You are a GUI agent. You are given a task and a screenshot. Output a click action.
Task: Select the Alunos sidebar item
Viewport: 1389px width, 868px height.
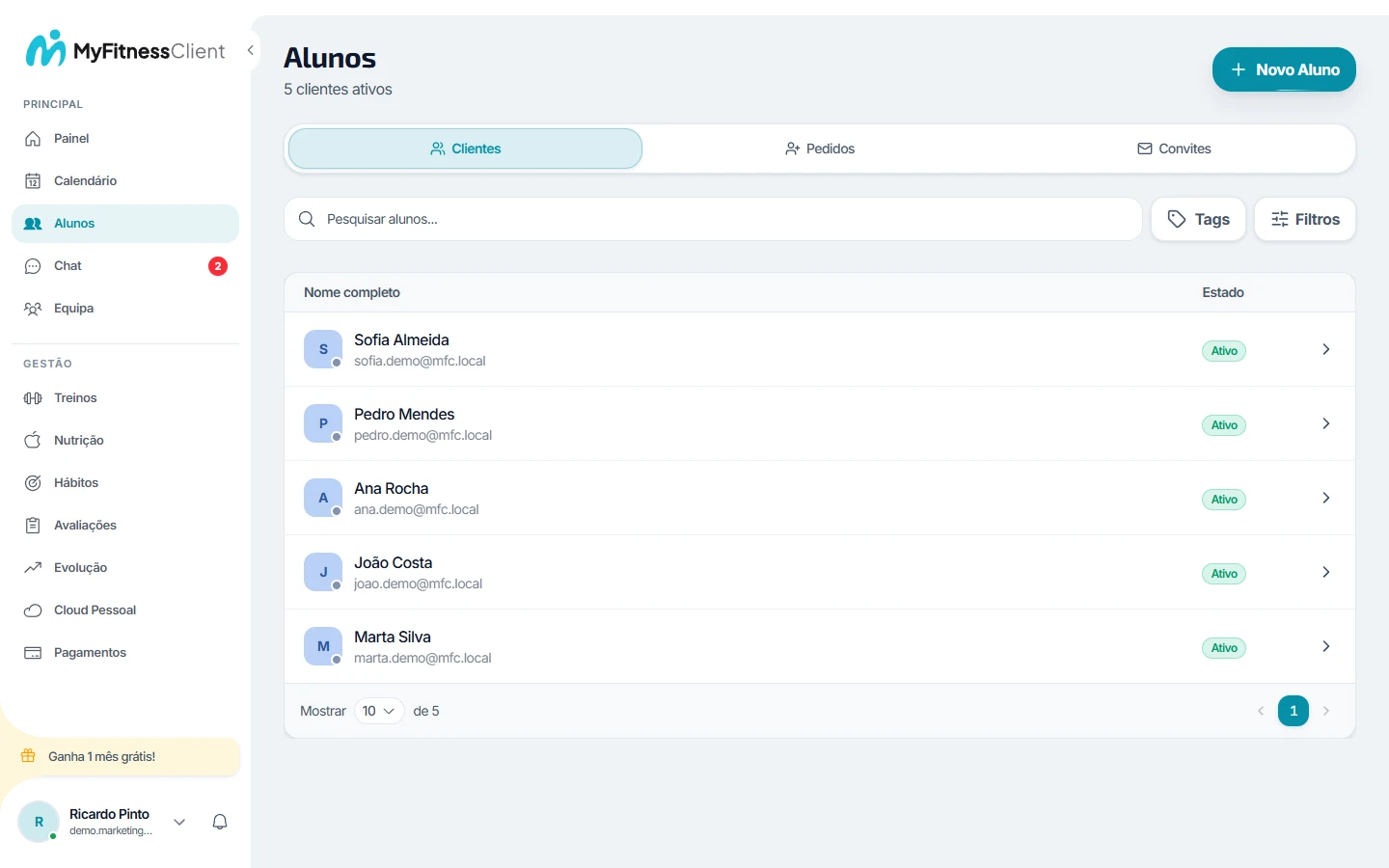click(125, 224)
